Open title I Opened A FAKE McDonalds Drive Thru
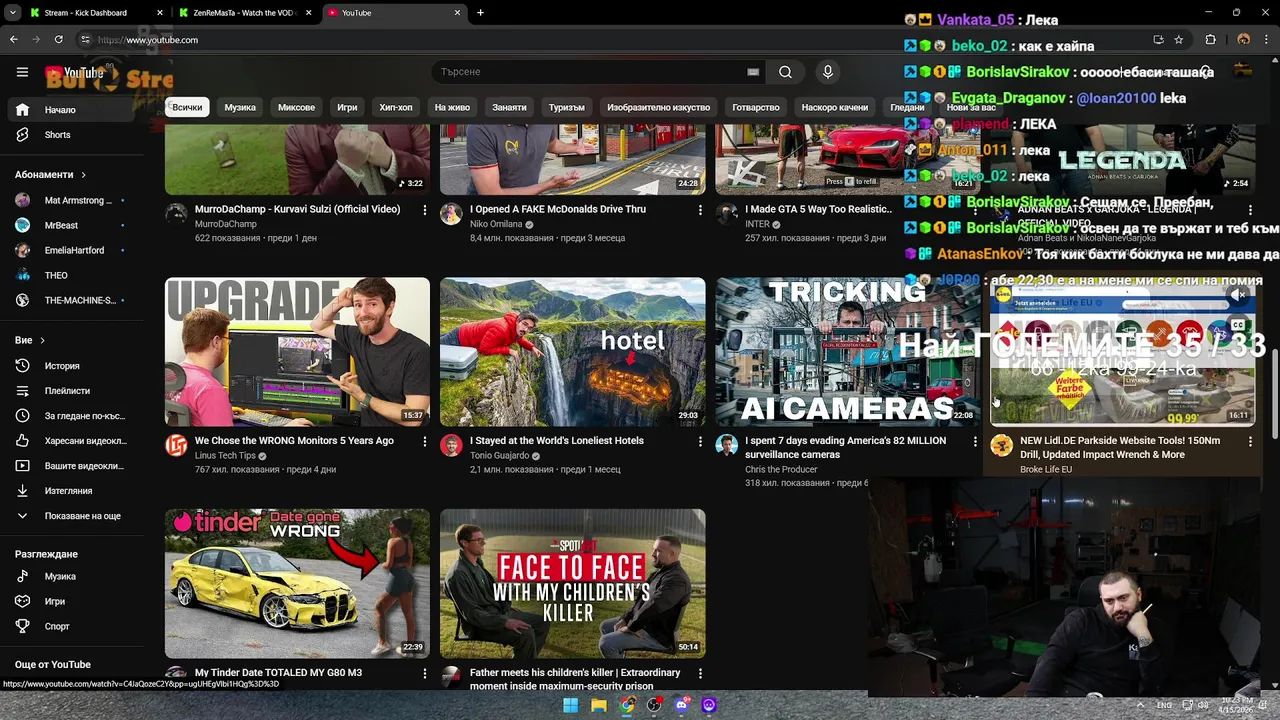Screen dimensions: 1280x720 point(558,210)
